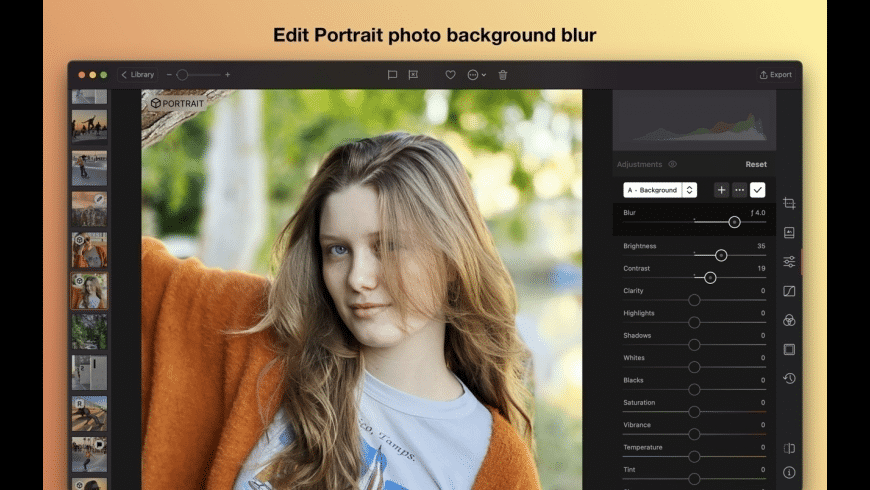Click the Shadows slider handle

tap(694, 345)
